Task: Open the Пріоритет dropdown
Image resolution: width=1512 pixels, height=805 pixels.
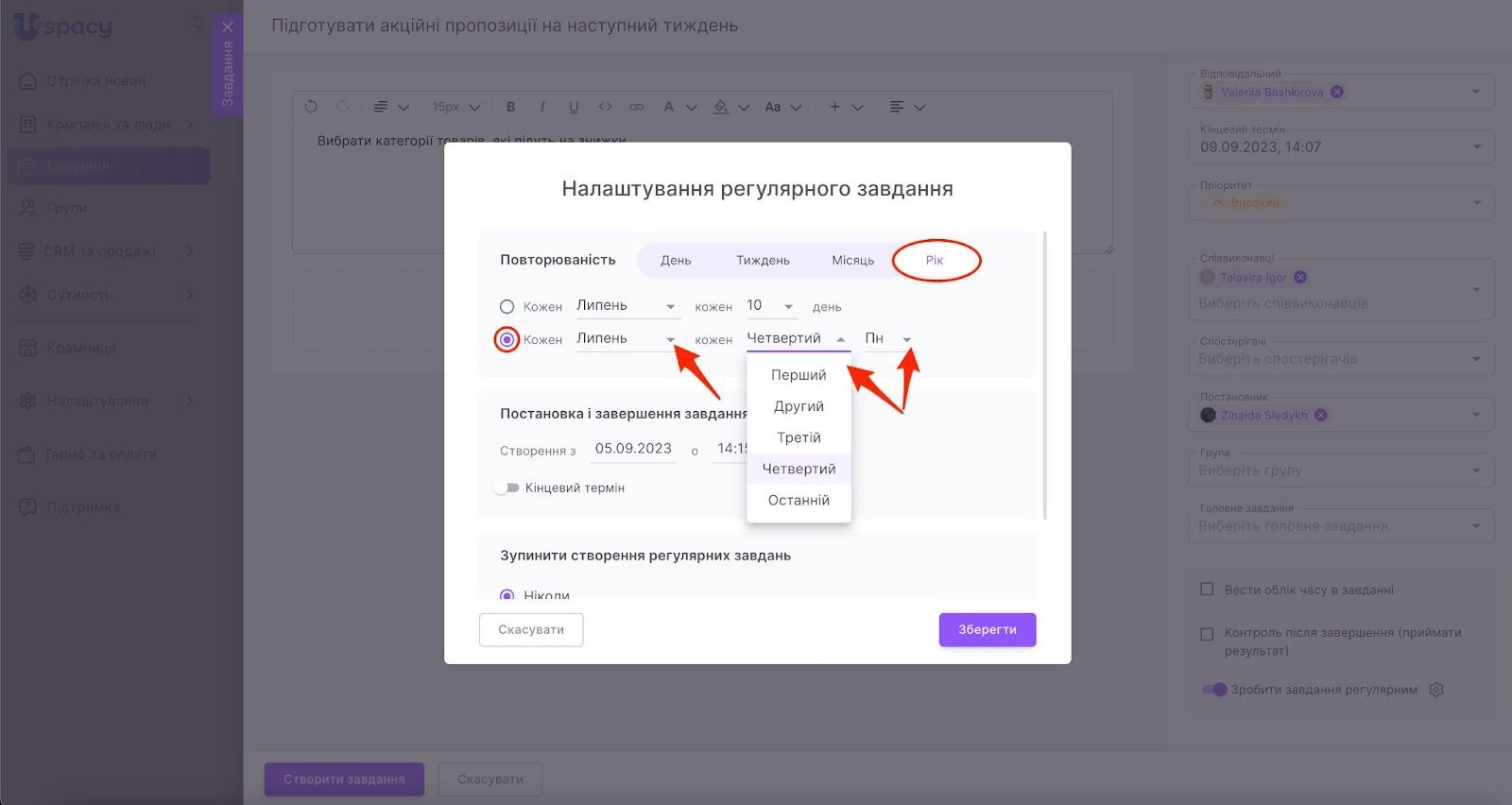Action: coord(1476,203)
